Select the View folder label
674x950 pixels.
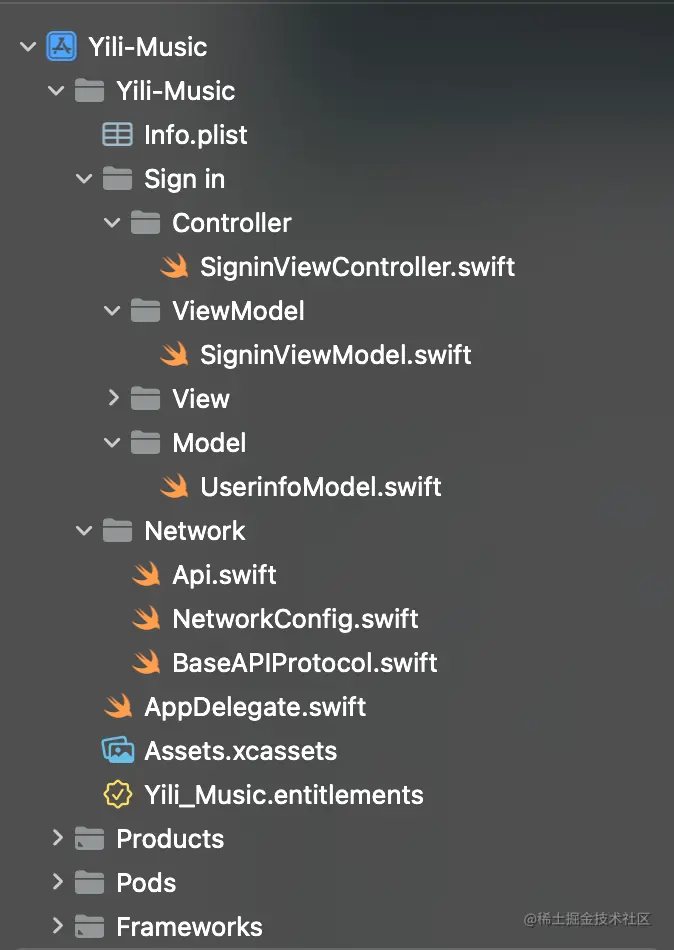(x=201, y=399)
